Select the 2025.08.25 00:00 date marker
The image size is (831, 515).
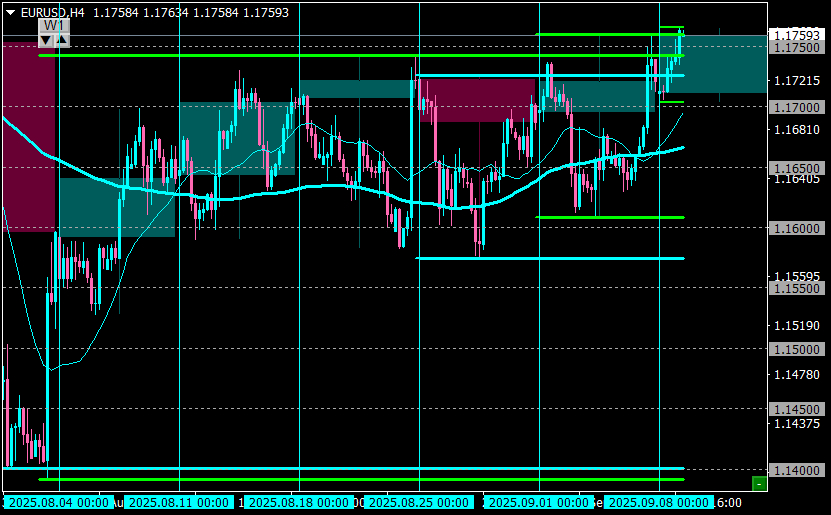point(419,502)
